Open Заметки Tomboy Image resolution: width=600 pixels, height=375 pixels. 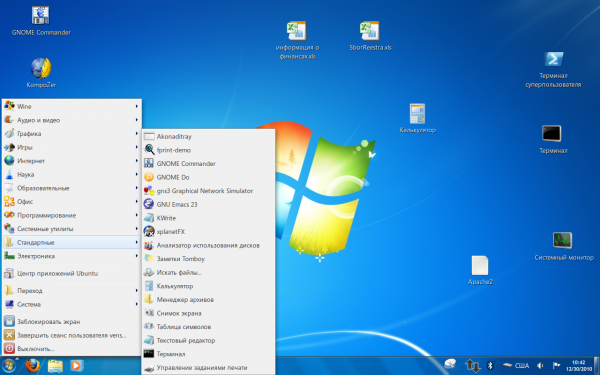point(209,259)
